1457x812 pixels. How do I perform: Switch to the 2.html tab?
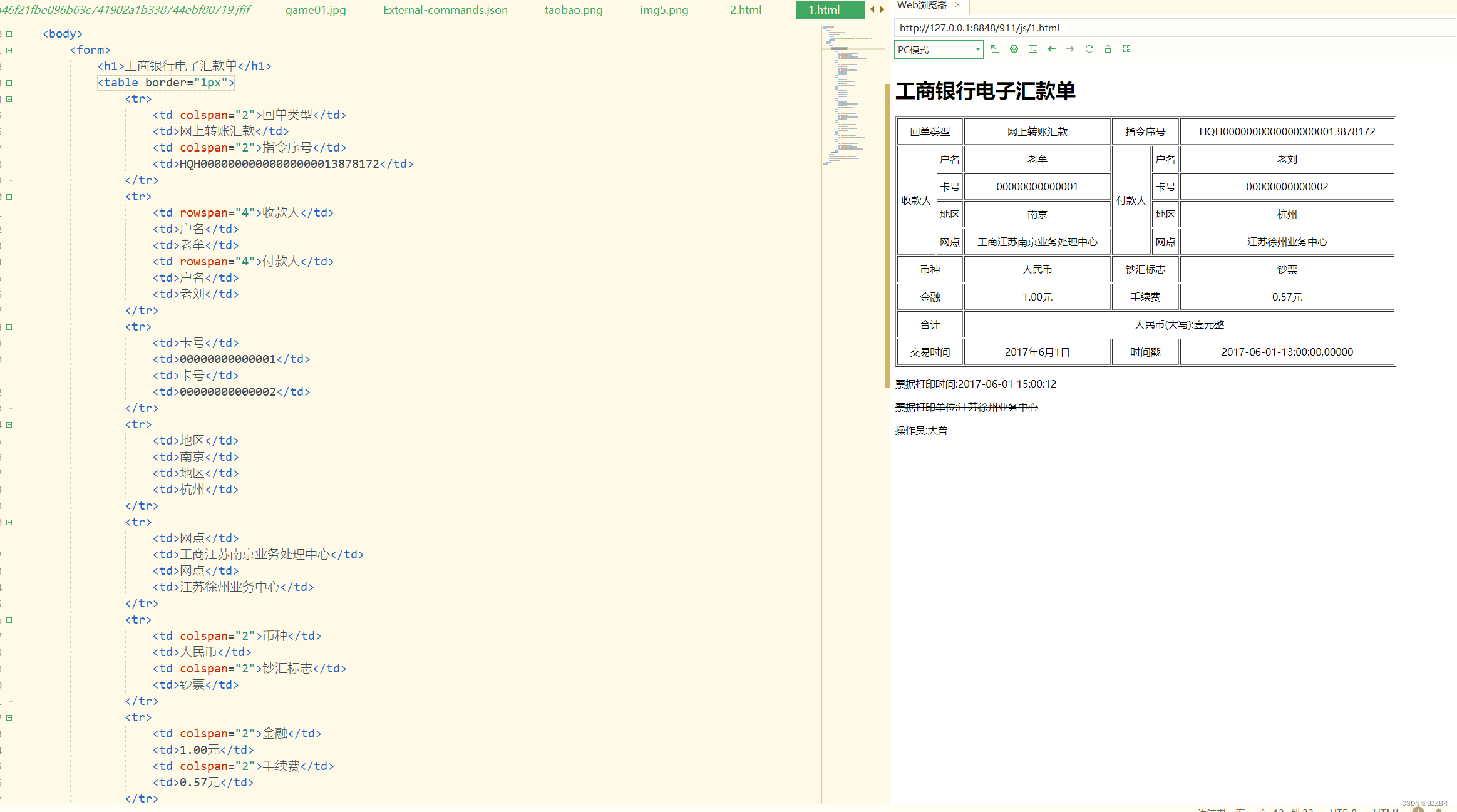coord(745,10)
